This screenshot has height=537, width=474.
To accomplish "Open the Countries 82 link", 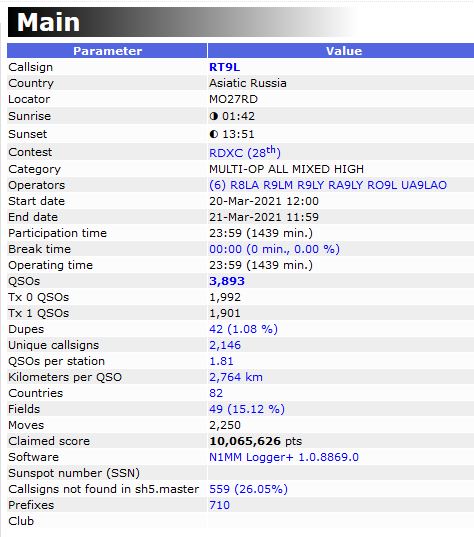I will pyautogui.click(x=216, y=393).
